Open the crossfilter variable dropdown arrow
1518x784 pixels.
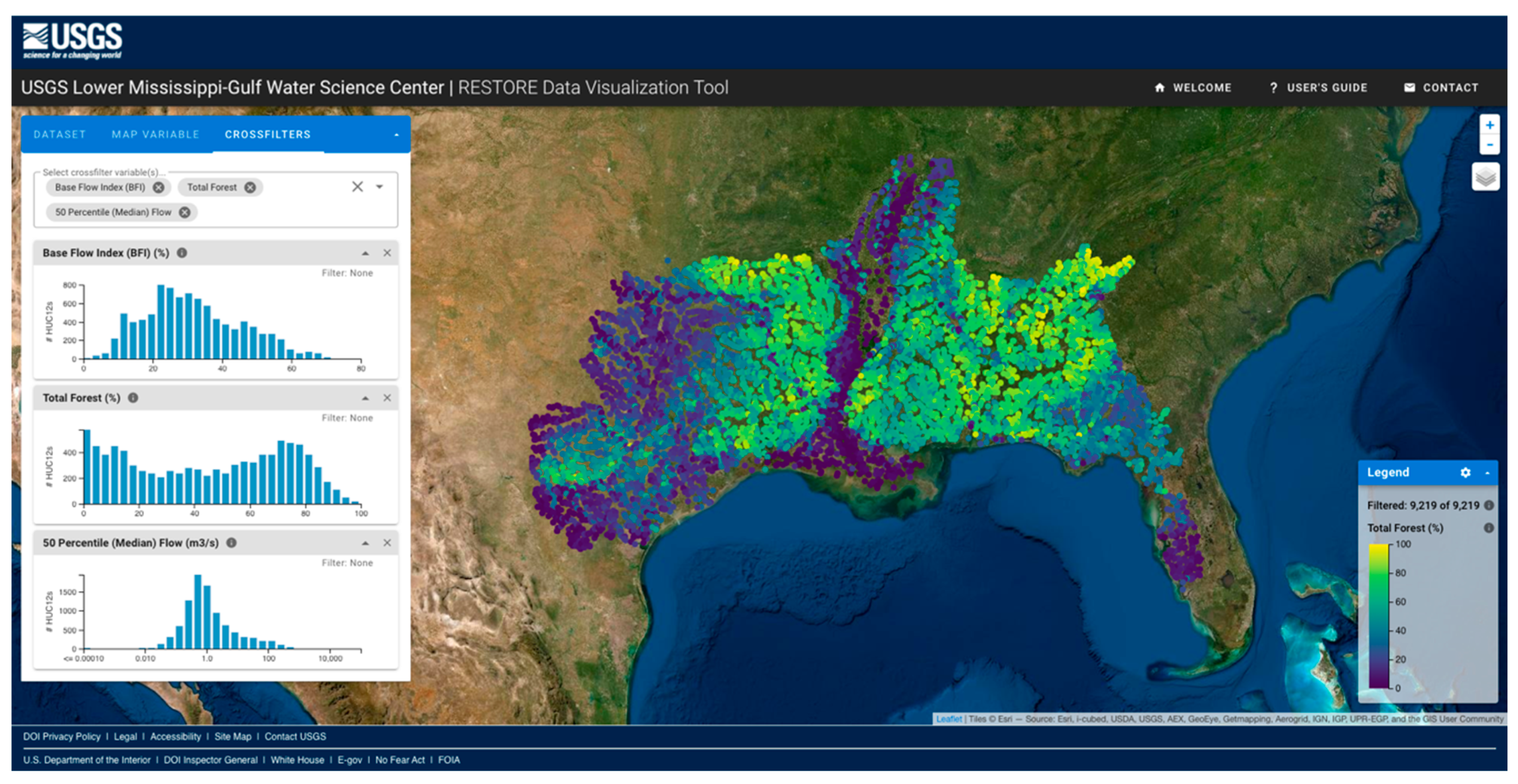(x=380, y=187)
